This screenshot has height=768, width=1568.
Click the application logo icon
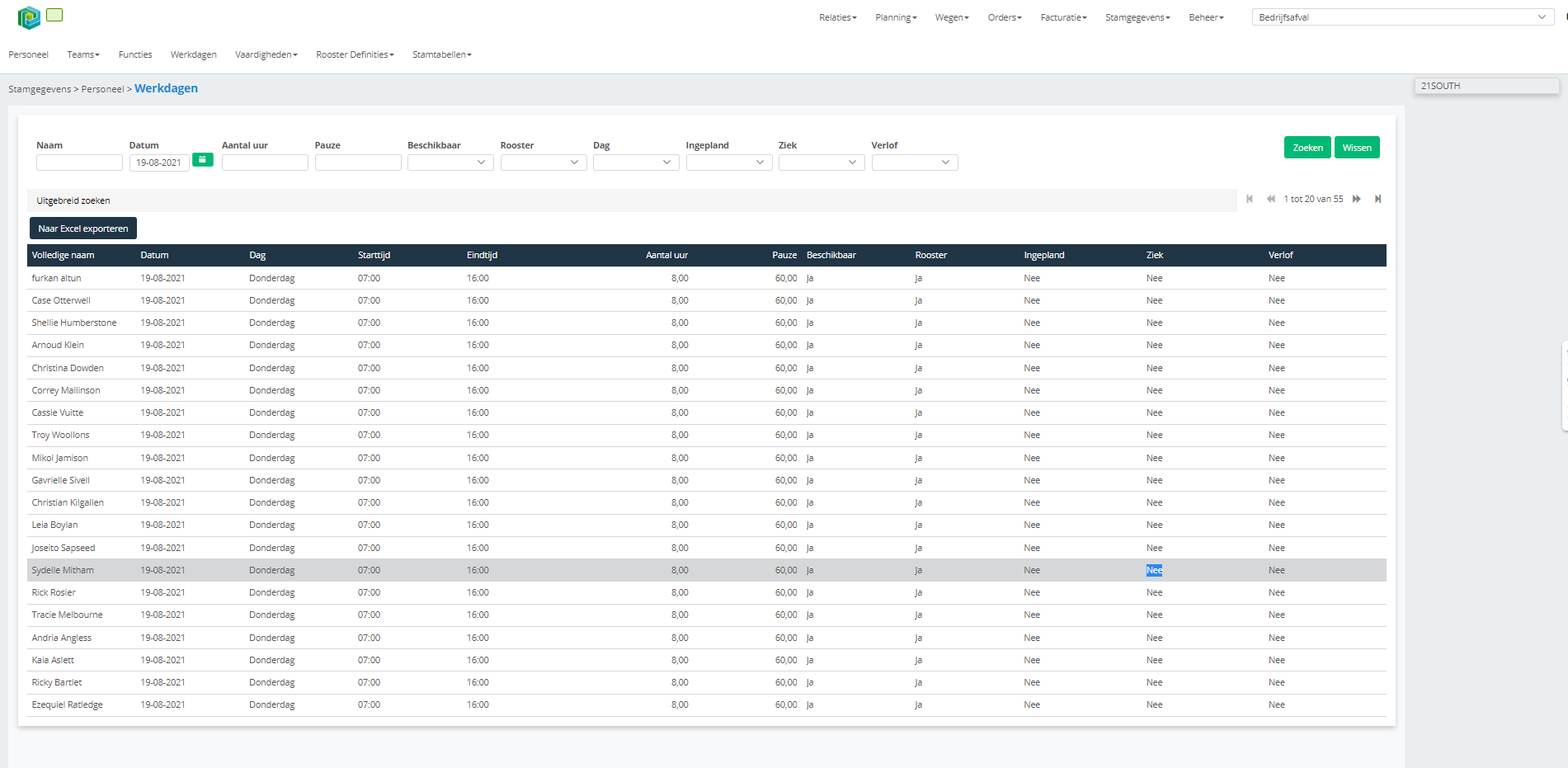29,17
